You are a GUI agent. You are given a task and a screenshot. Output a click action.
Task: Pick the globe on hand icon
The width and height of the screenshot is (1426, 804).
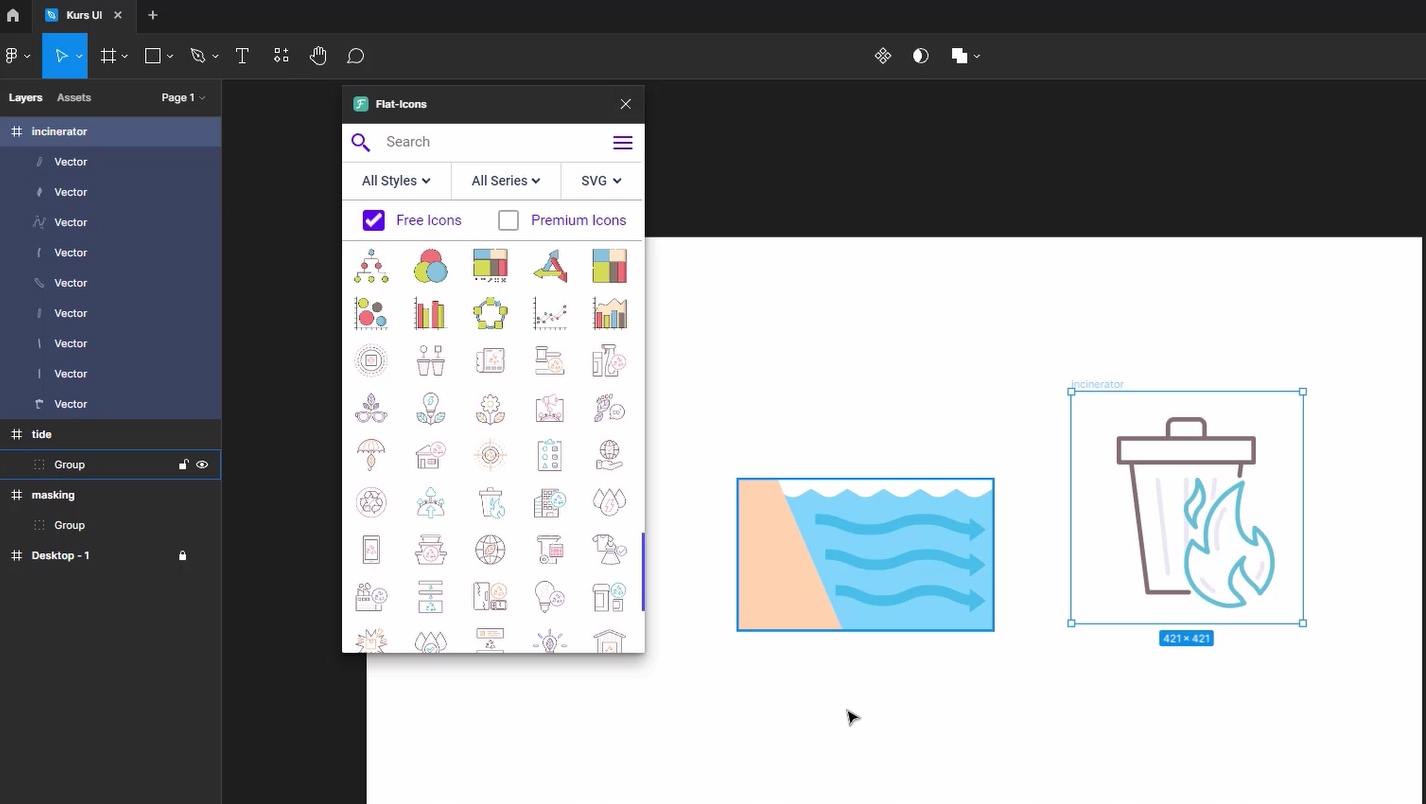click(x=609, y=455)
